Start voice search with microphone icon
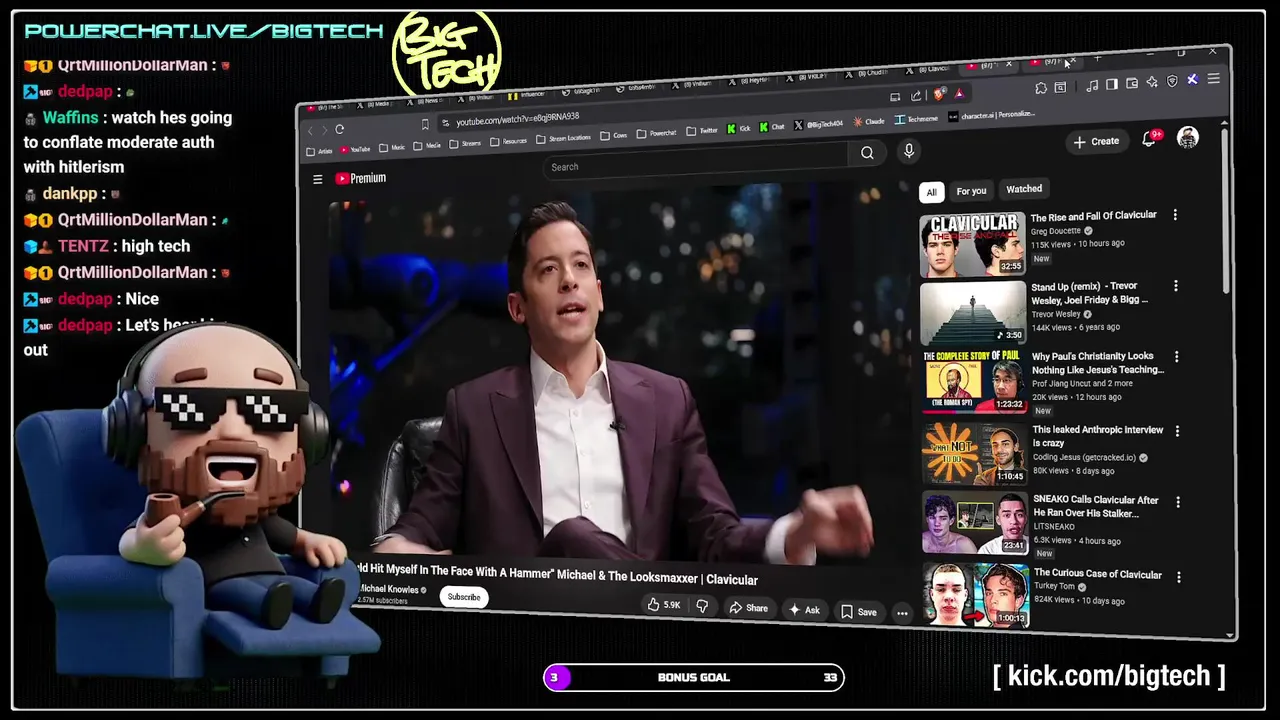Viewport: 1280px width, 720px height. click(908, 150)
